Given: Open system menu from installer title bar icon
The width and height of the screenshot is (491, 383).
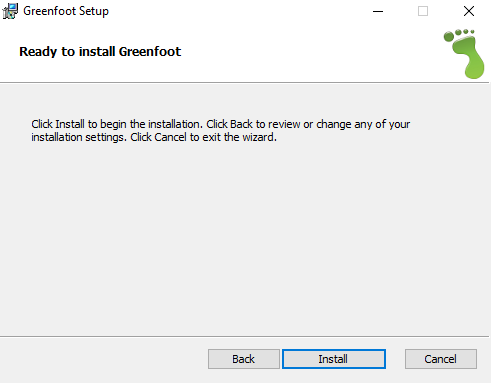Looking at the screenshot, I should [x=10, y=11].
